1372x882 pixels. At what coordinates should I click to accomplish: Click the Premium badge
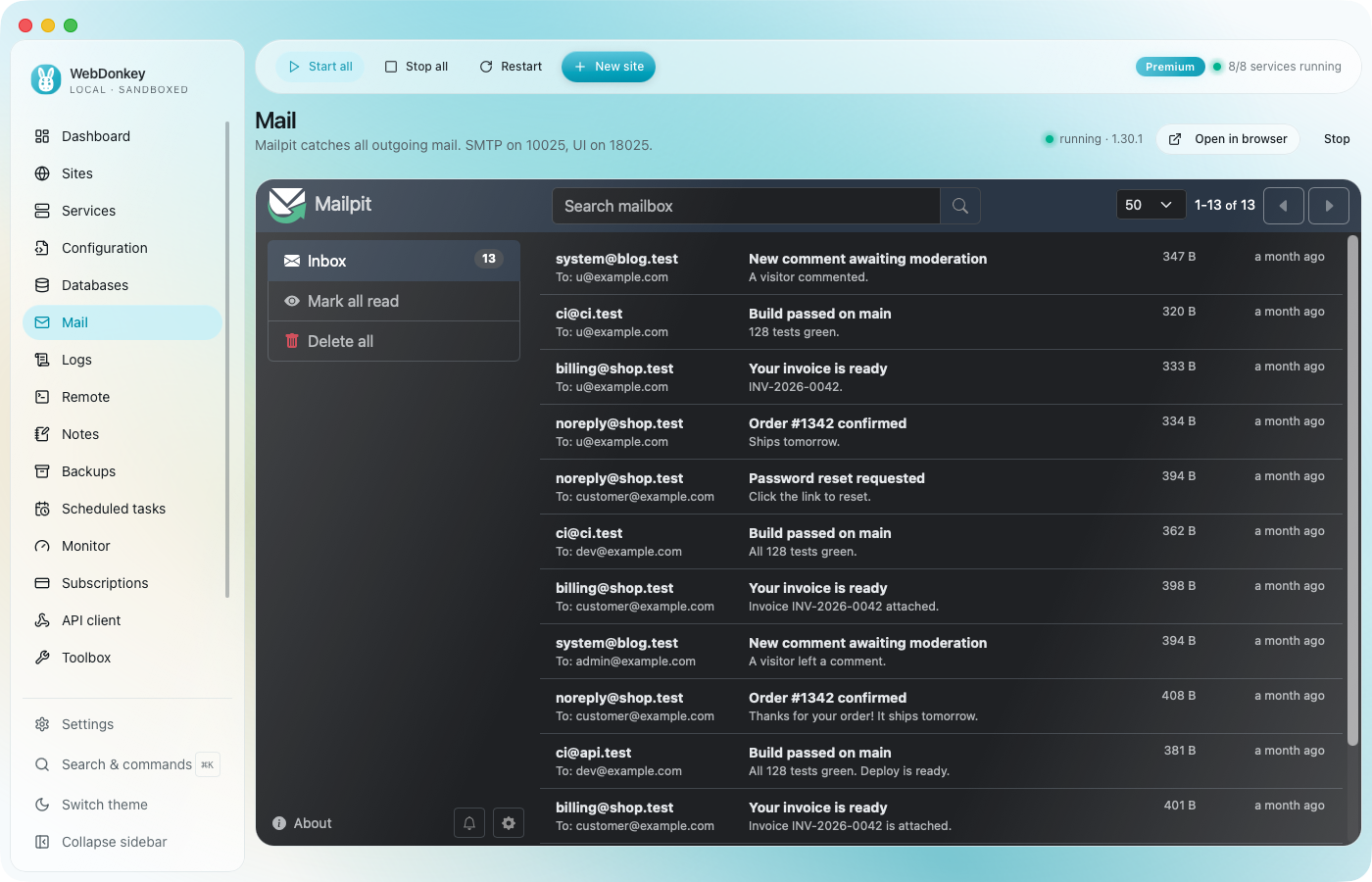1170,67
